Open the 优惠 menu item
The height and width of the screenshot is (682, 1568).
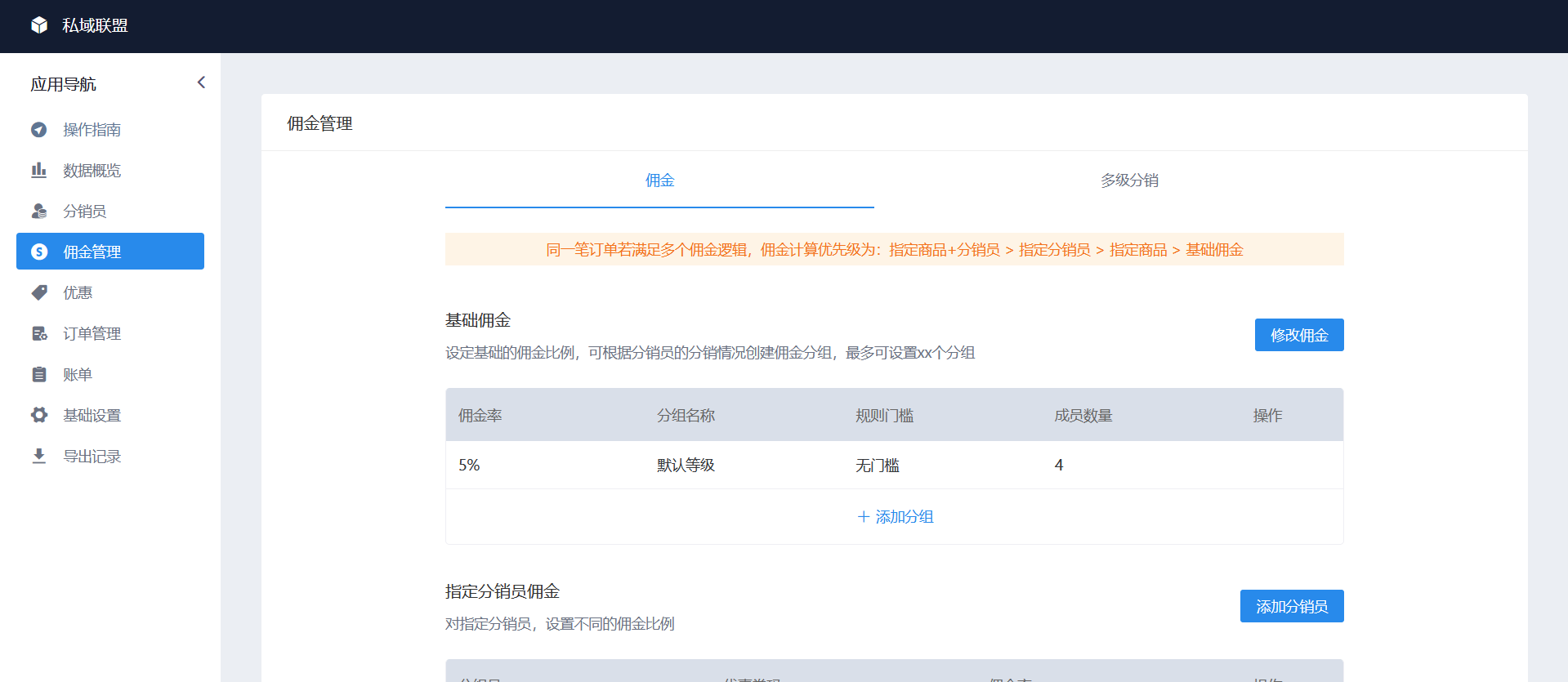click(110, 292)
